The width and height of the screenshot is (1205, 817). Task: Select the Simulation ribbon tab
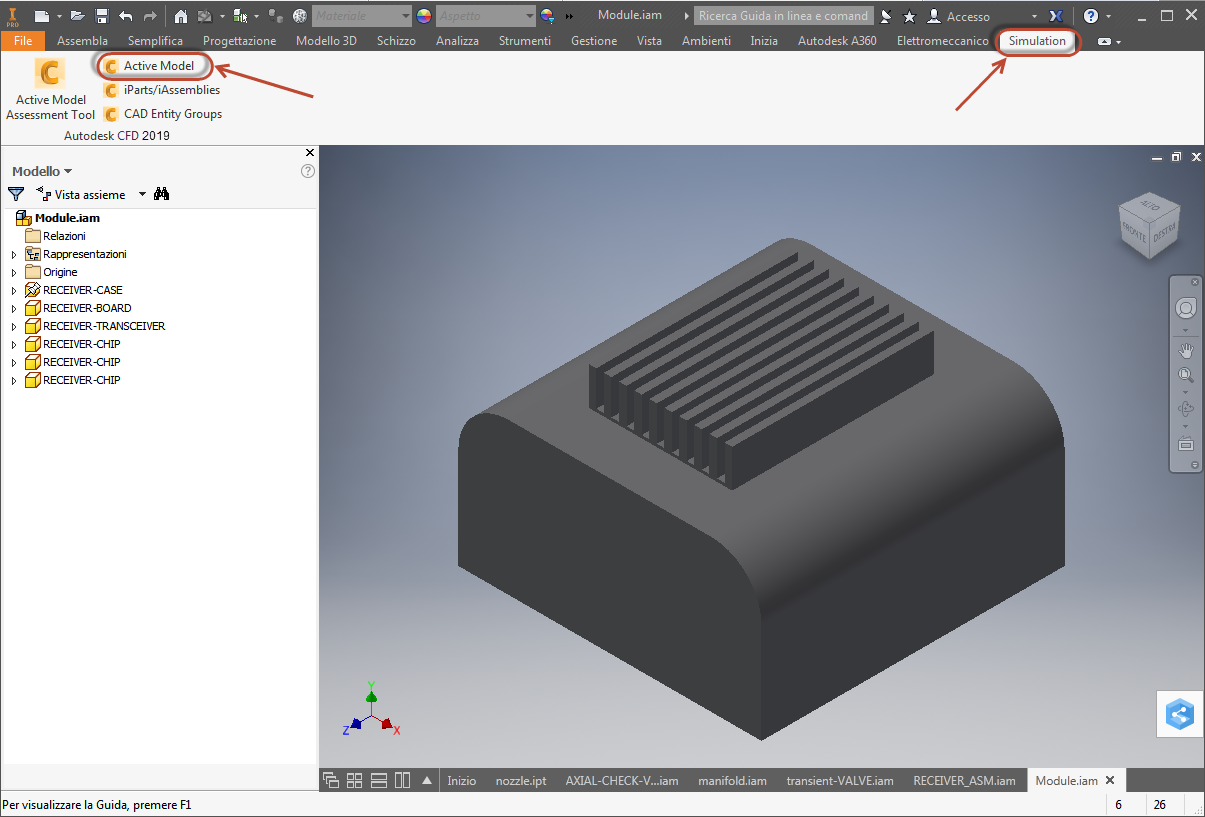click(x=1037, y=41)
